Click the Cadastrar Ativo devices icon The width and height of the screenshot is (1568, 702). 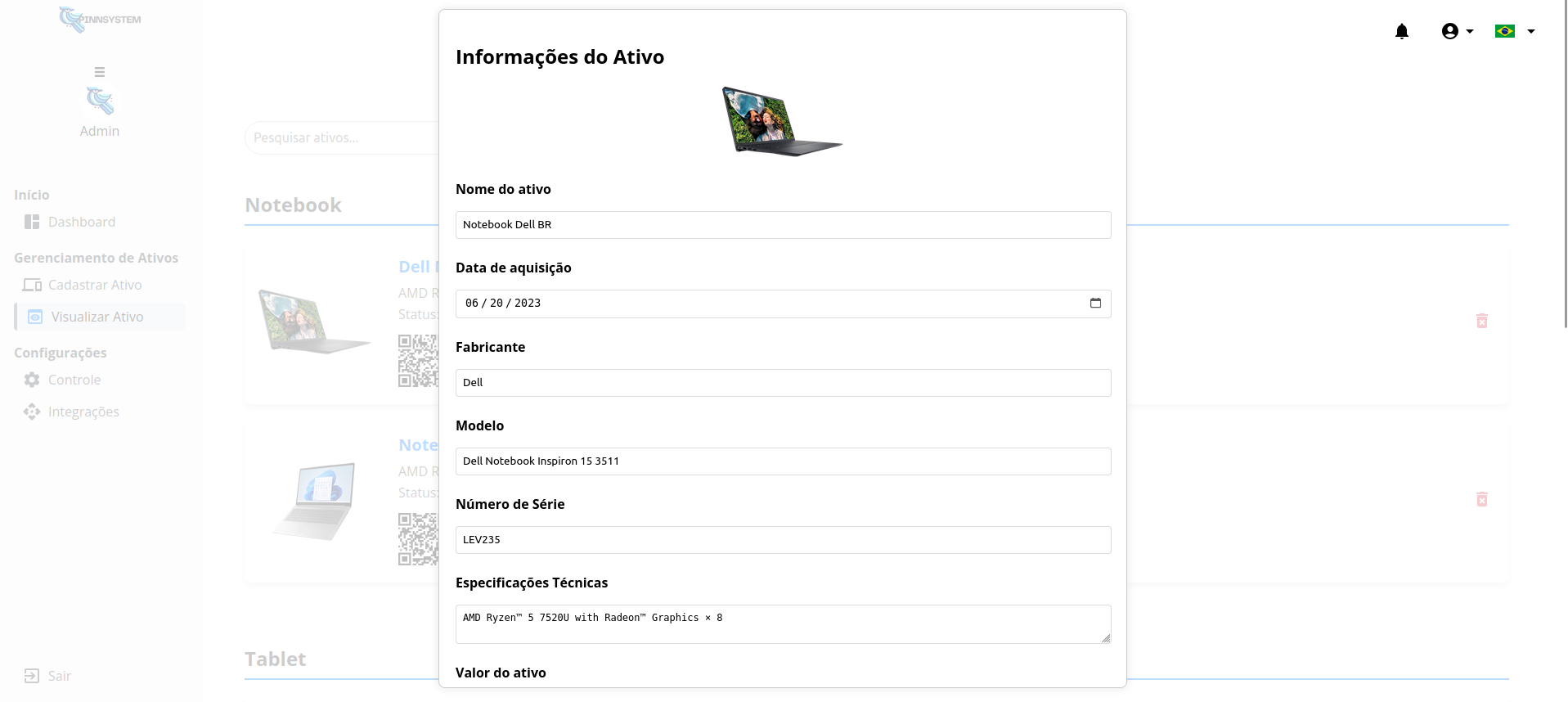32,285
